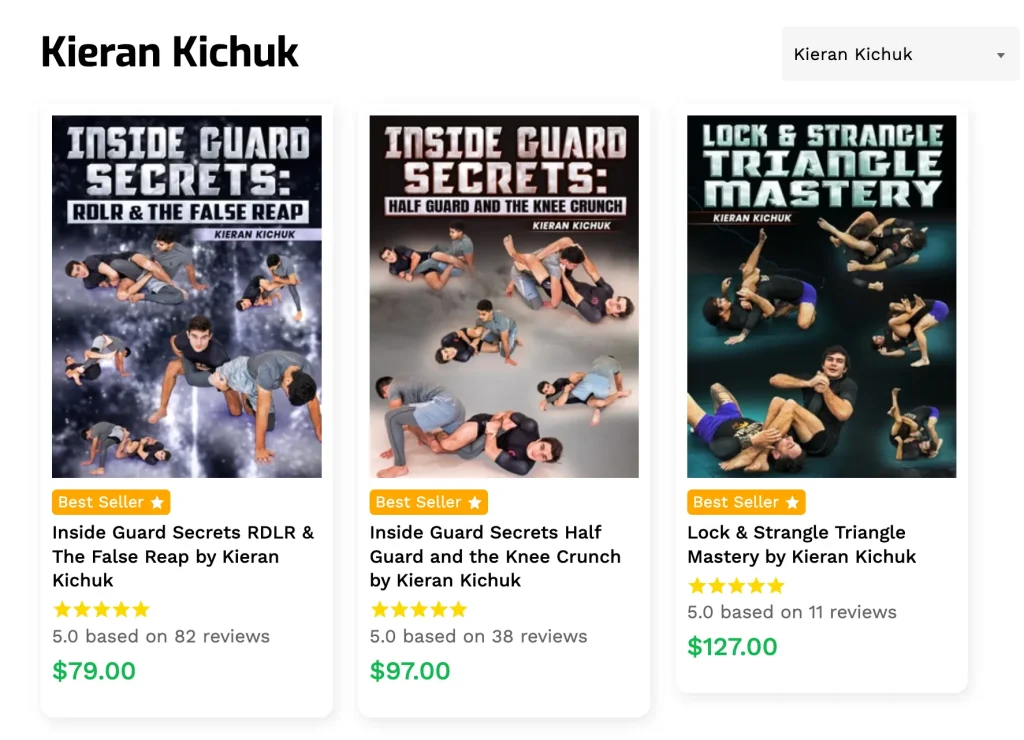Click star ratings under Triangle Mastery product
Screen dimensions: 1024x740
tap(736, 586)
